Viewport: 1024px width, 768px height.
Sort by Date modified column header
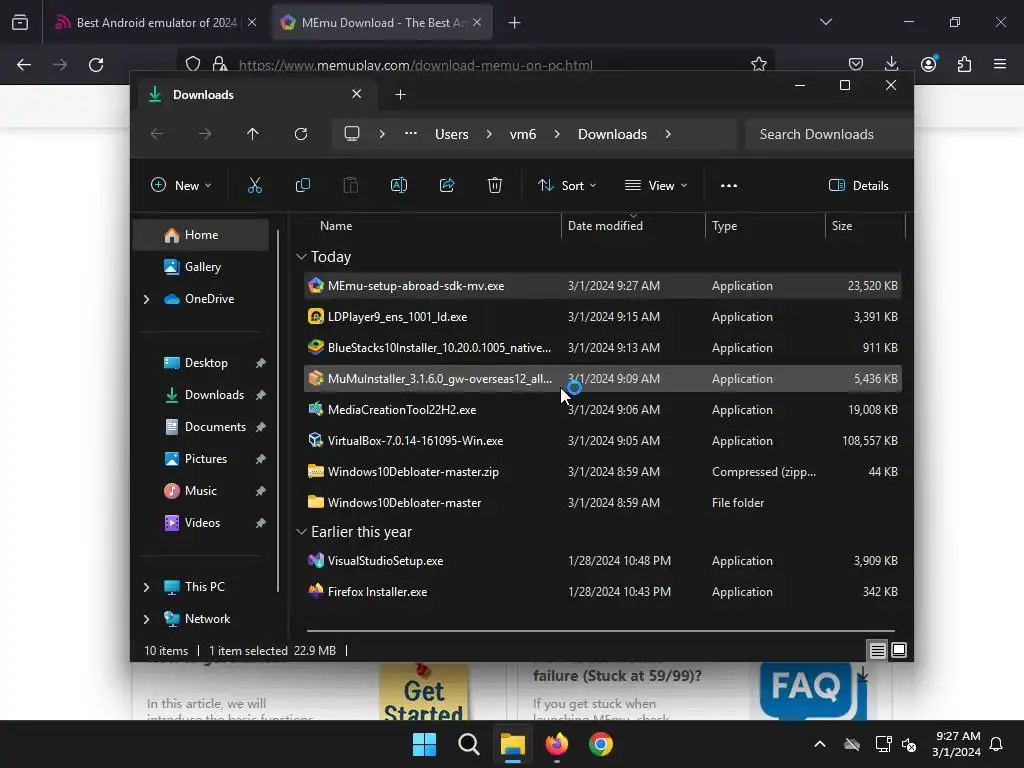(x=605, y=226)
